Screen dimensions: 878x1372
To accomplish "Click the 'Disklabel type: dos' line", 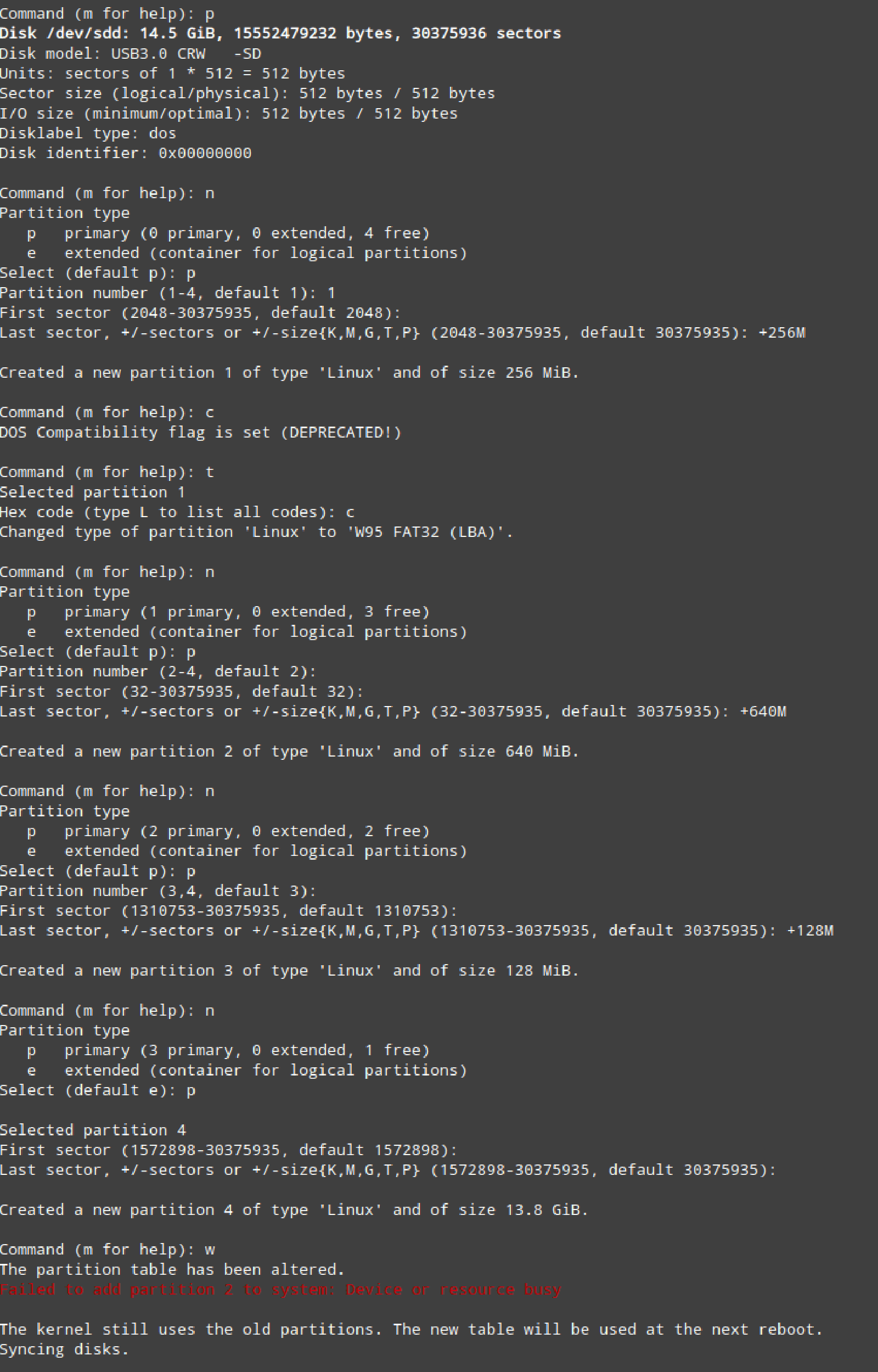I will pos(88,133).
